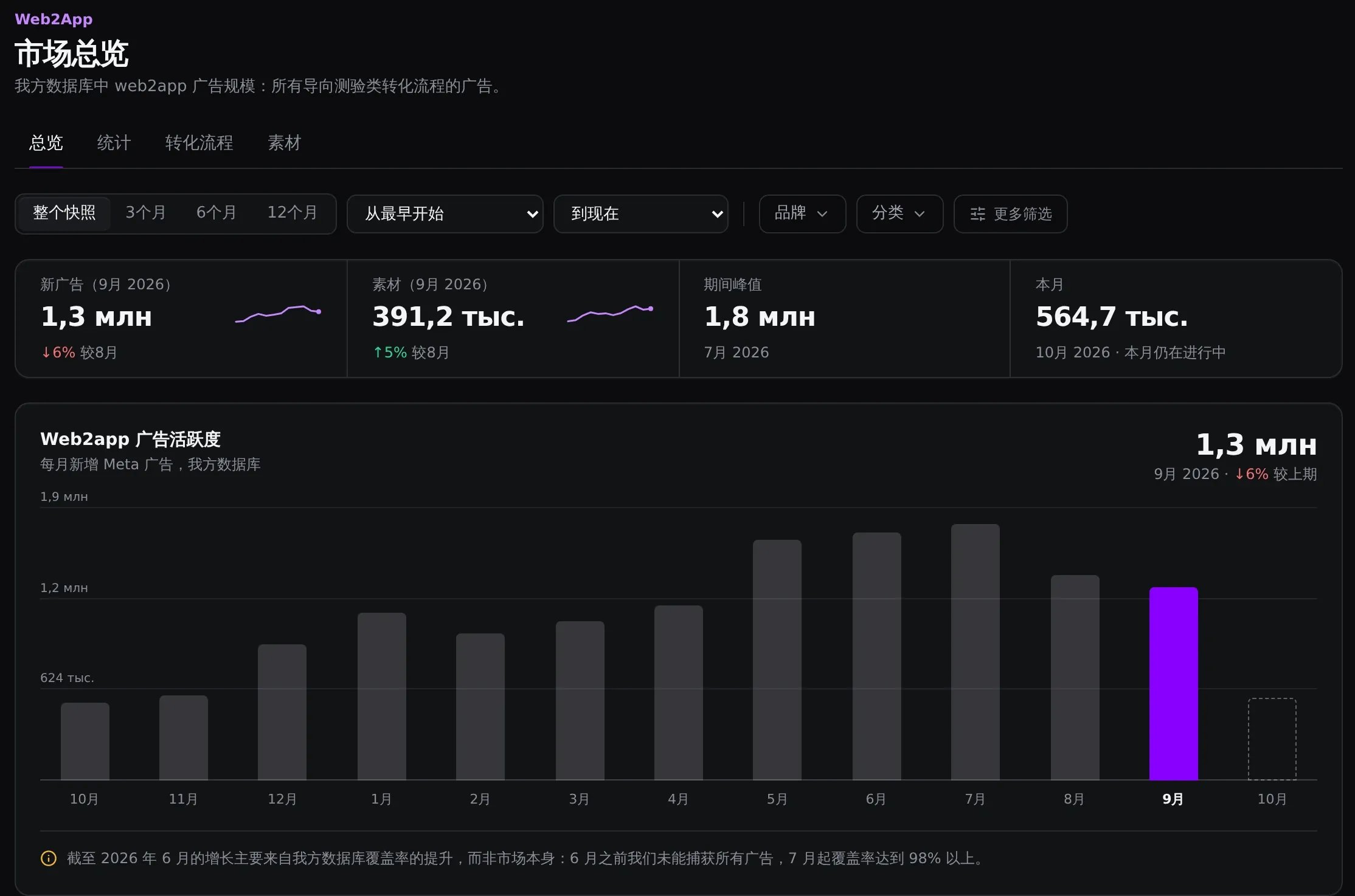This screenshot has height=896, width=1355.
Task: Click the 624 тыс. axis label
Action: 67,678
